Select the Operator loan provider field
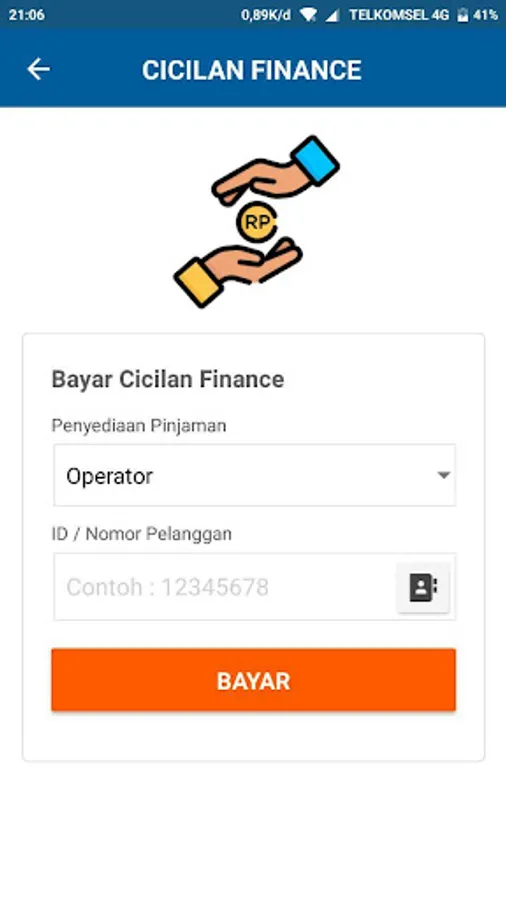 point(254,475)
